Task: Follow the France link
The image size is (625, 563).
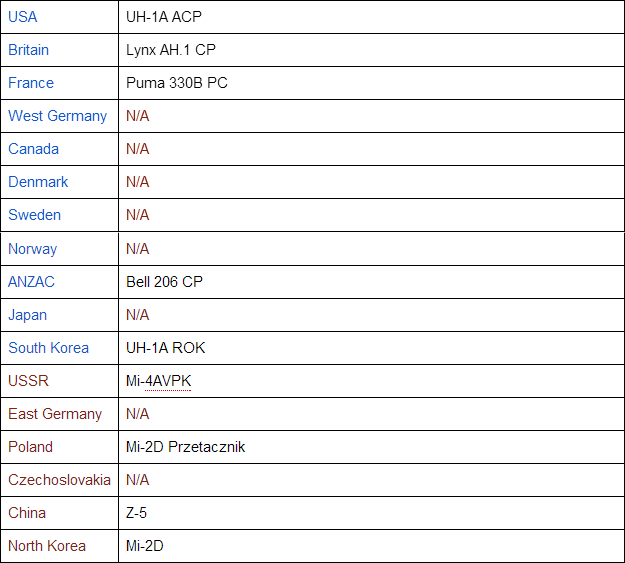Action: pyautogui.click(x=31, y=83)
